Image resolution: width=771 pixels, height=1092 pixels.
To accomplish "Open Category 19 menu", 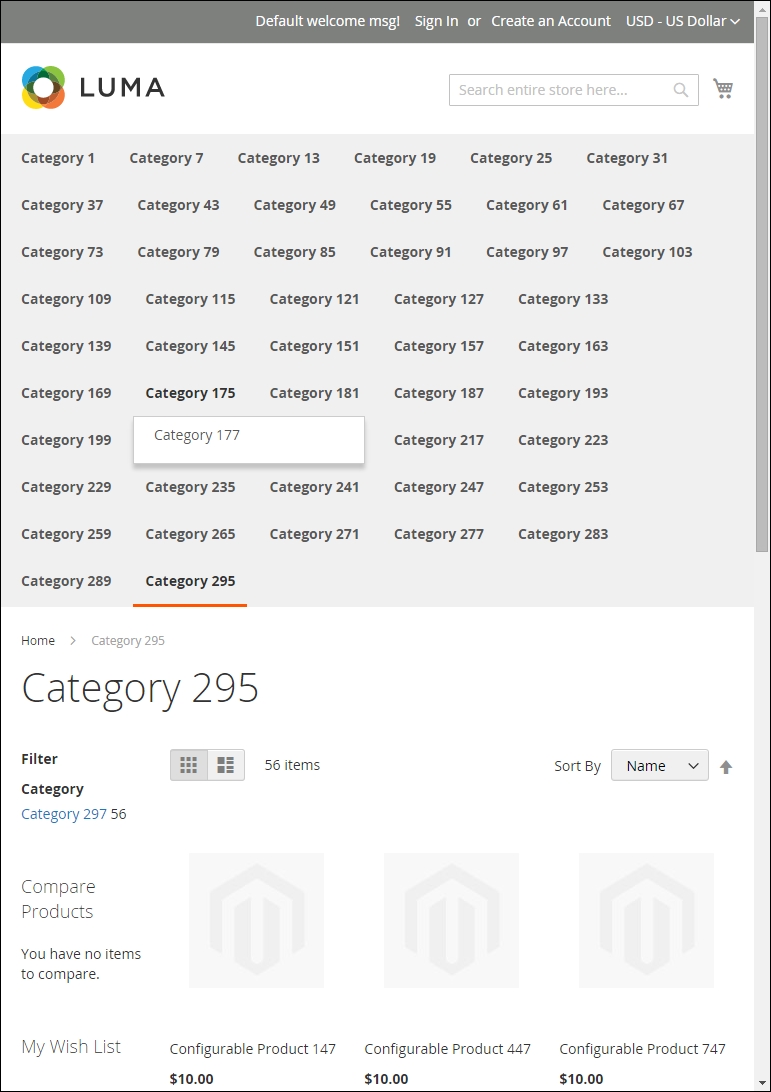I will [x=395, y=158].
